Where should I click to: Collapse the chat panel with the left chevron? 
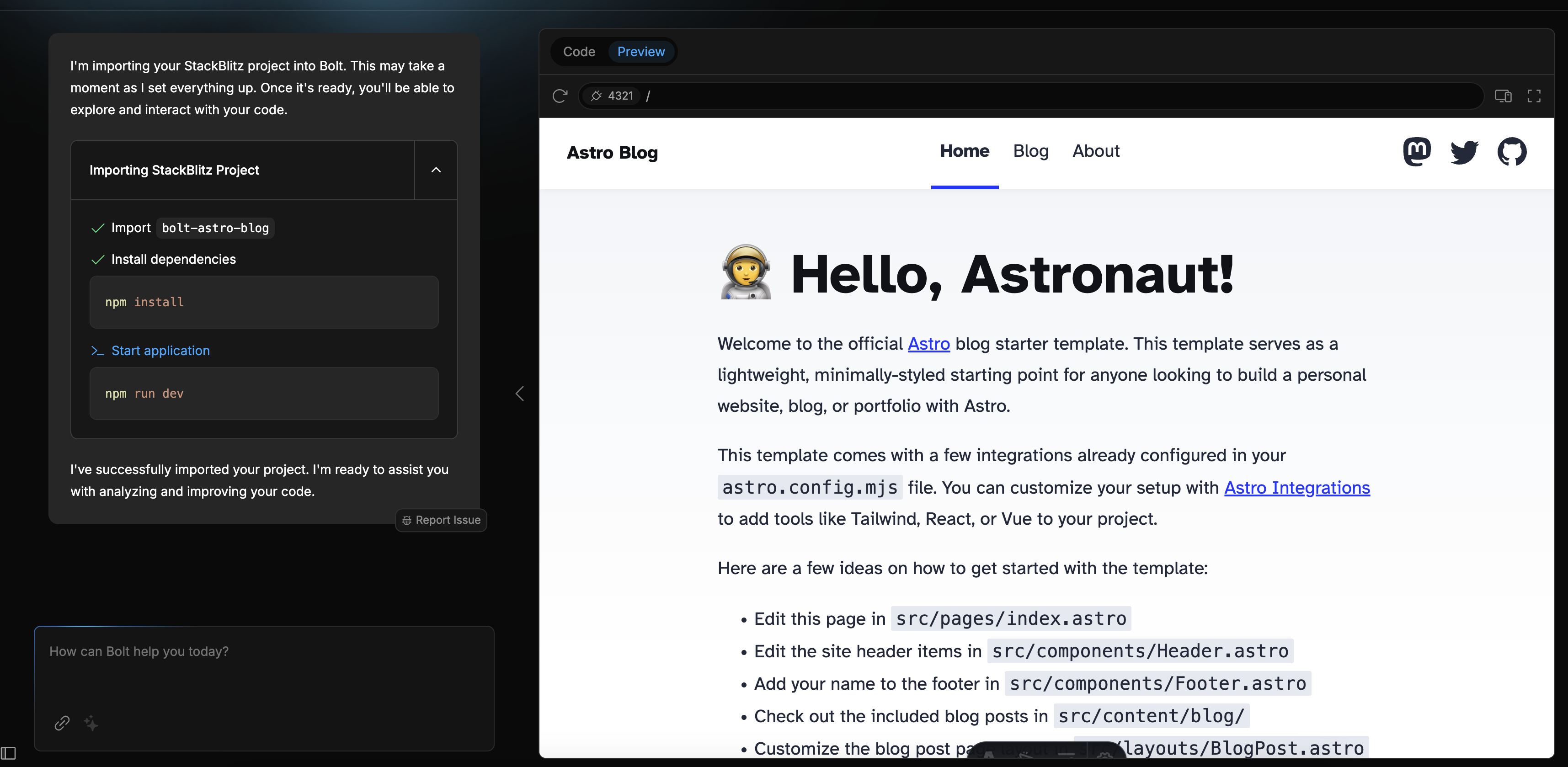click(519, 393)
